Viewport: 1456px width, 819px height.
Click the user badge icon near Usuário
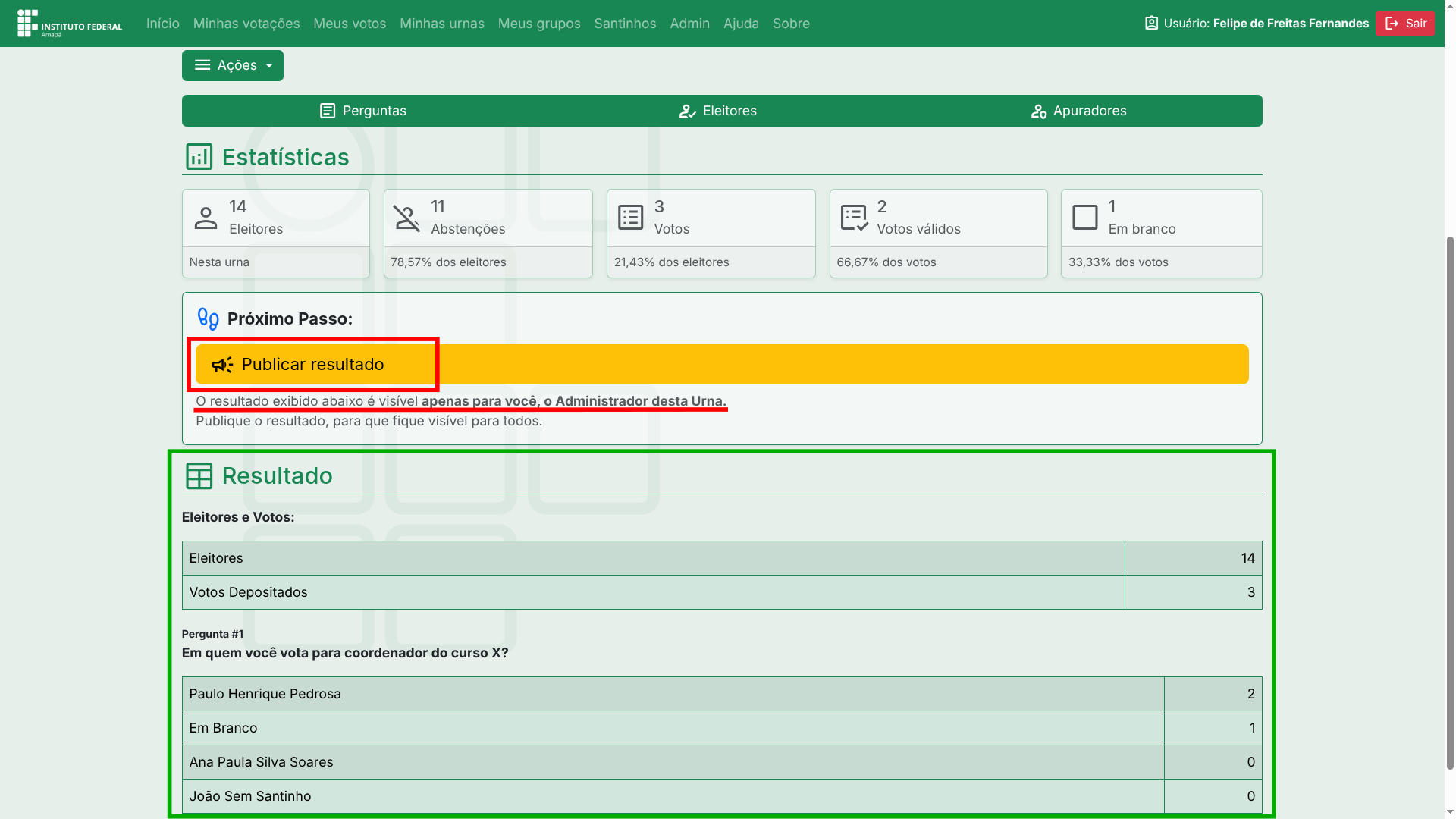pyautogui.click(x=1151, y=24)
